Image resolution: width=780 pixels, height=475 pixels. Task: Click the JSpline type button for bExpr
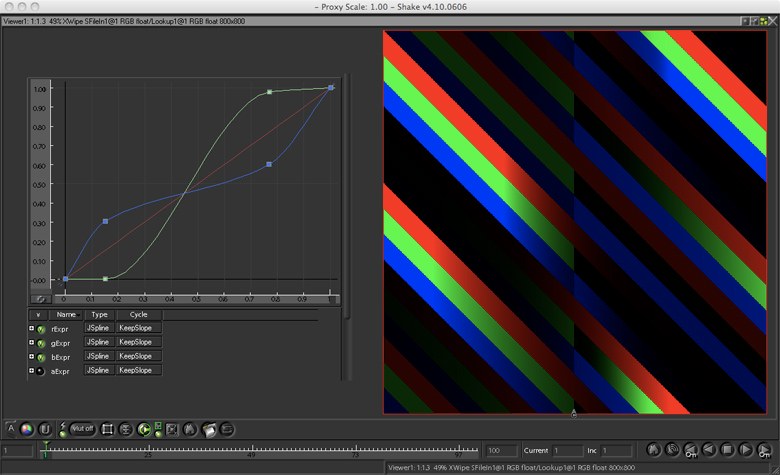99,356
